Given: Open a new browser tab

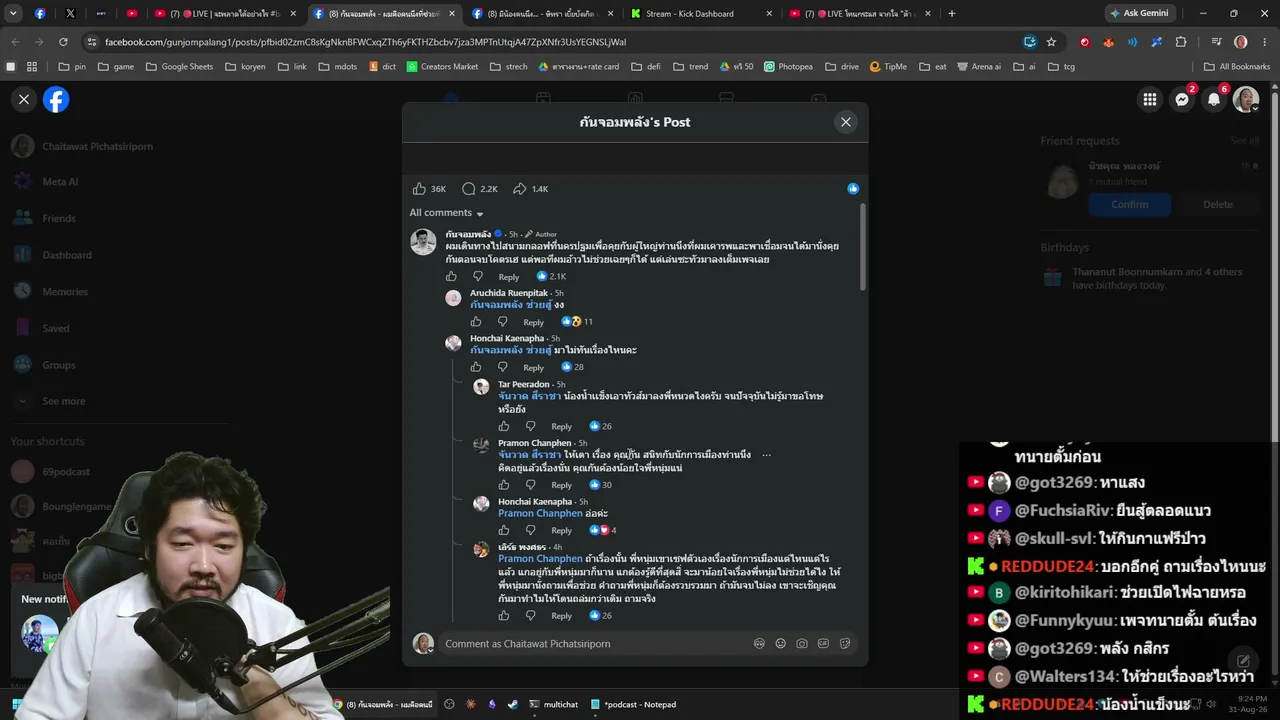Looking at the screenshot, I should click(x=951, y=14).
